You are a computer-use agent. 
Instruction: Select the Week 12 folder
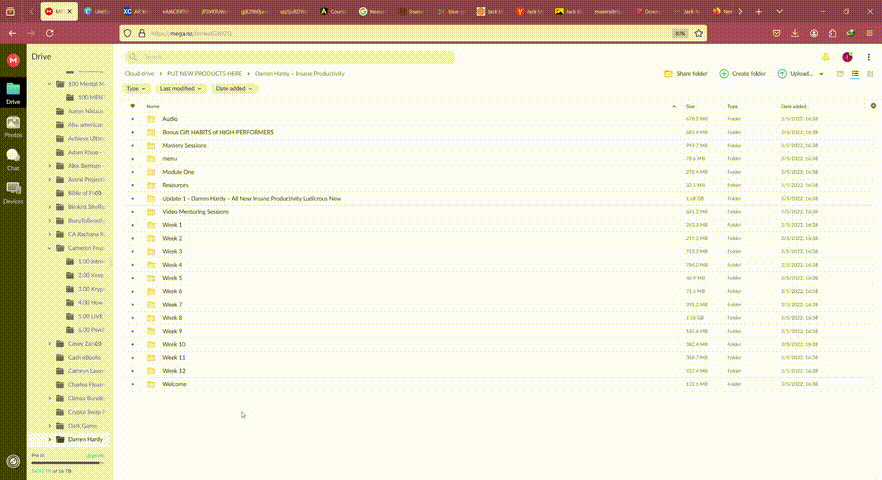[174, 371]
